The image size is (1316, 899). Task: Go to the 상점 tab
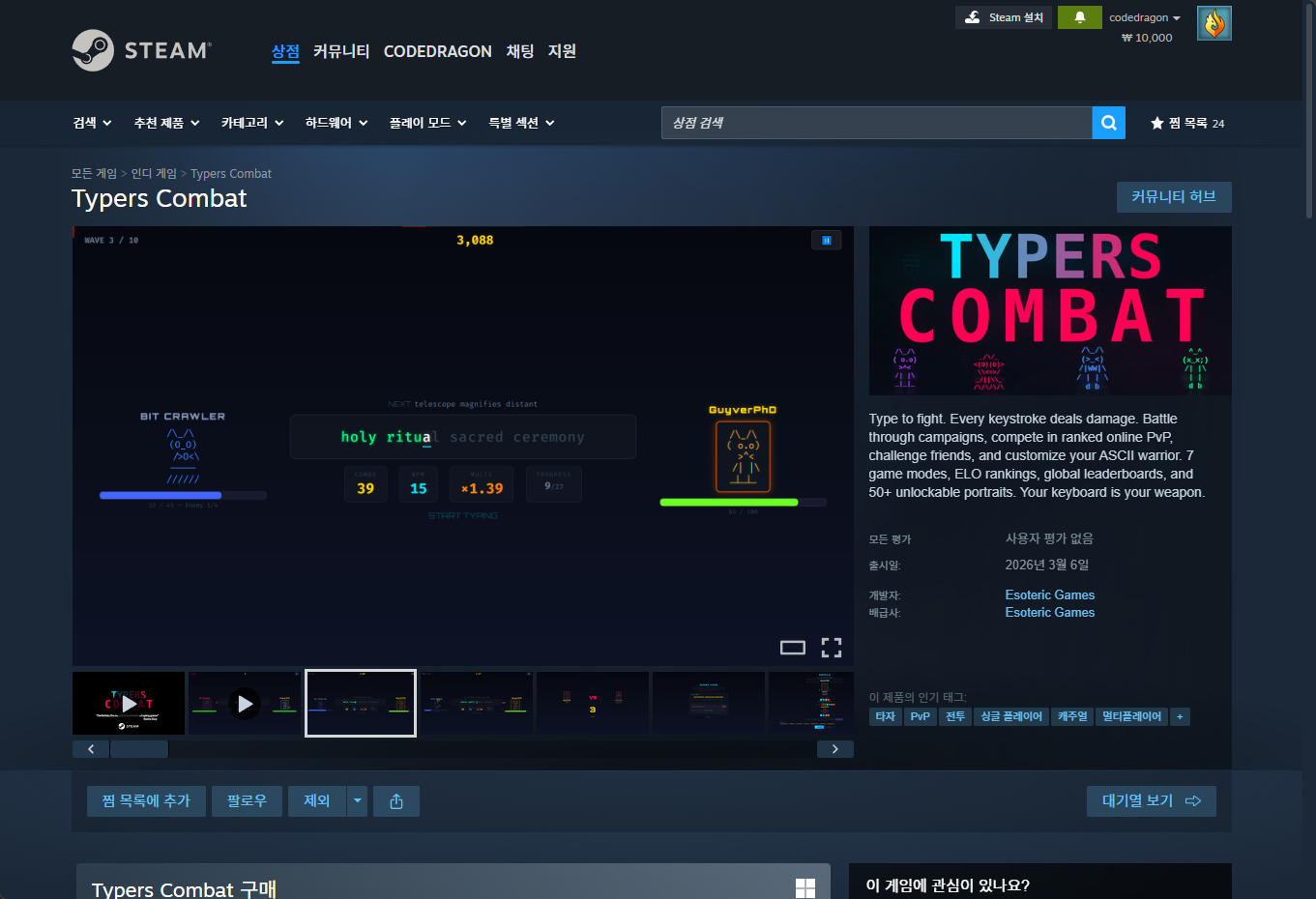[285, 51]
